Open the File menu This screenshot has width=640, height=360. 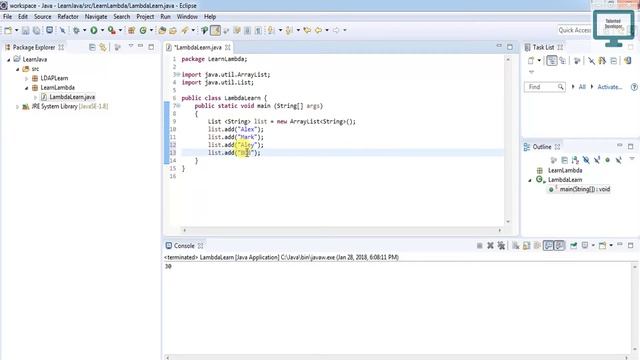[7, 17]
